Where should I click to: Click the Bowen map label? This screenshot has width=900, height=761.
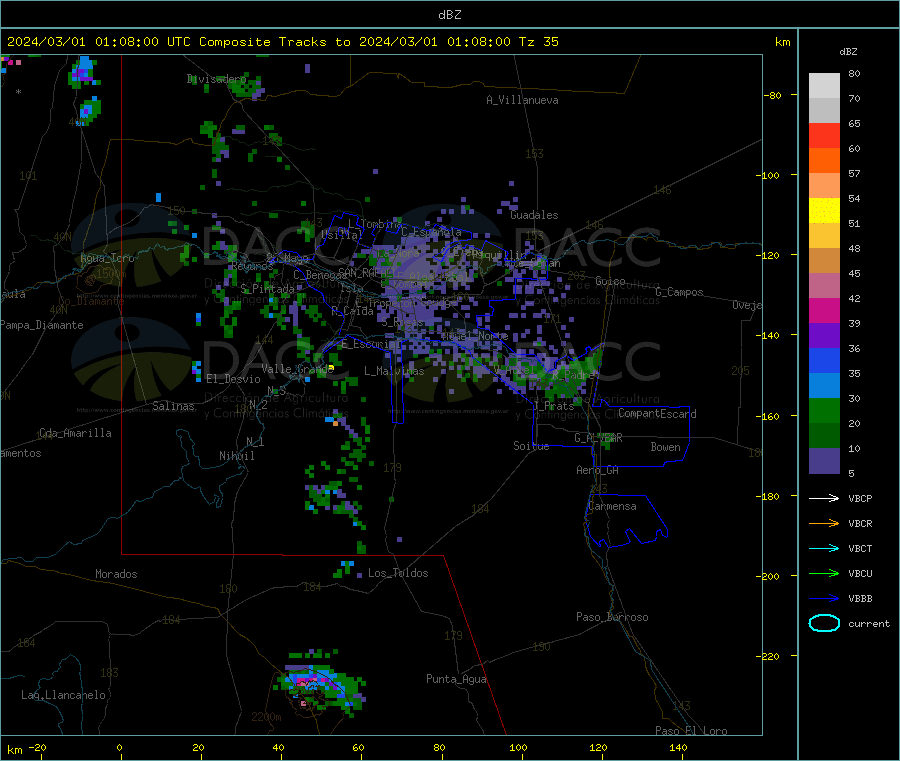665,447
